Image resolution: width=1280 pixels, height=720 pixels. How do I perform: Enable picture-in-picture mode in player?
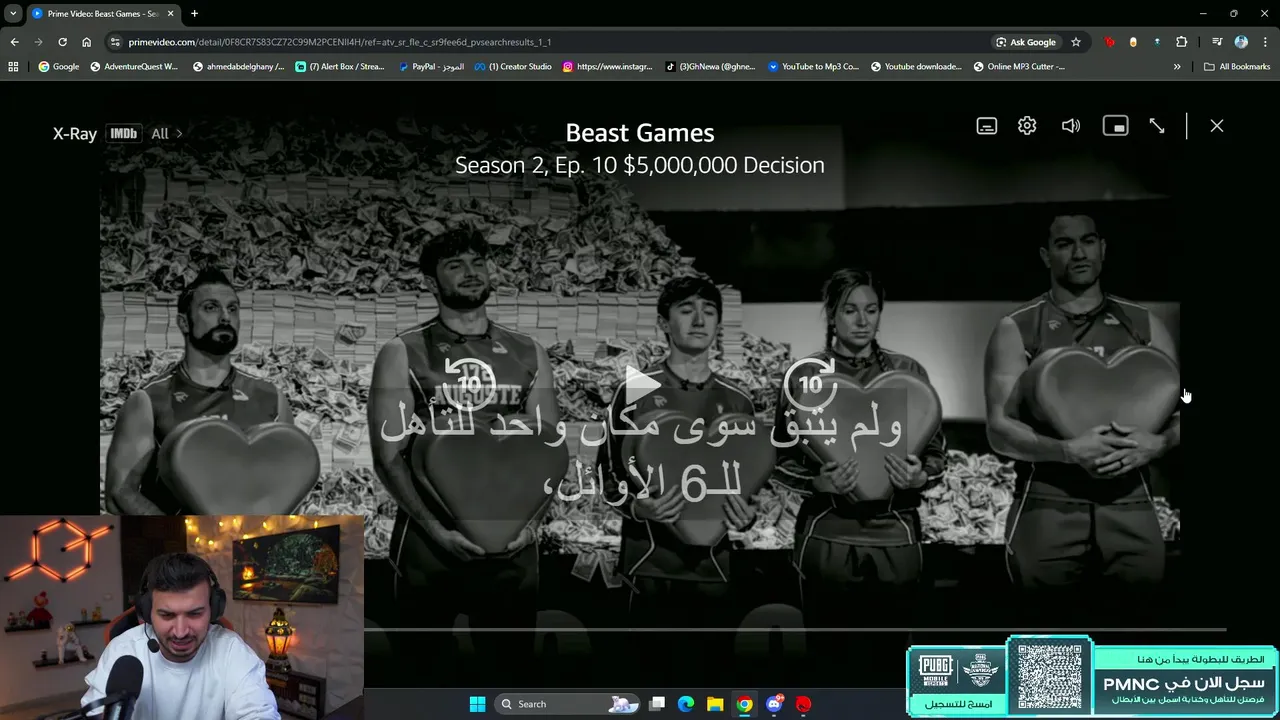tap(1115, 126)
